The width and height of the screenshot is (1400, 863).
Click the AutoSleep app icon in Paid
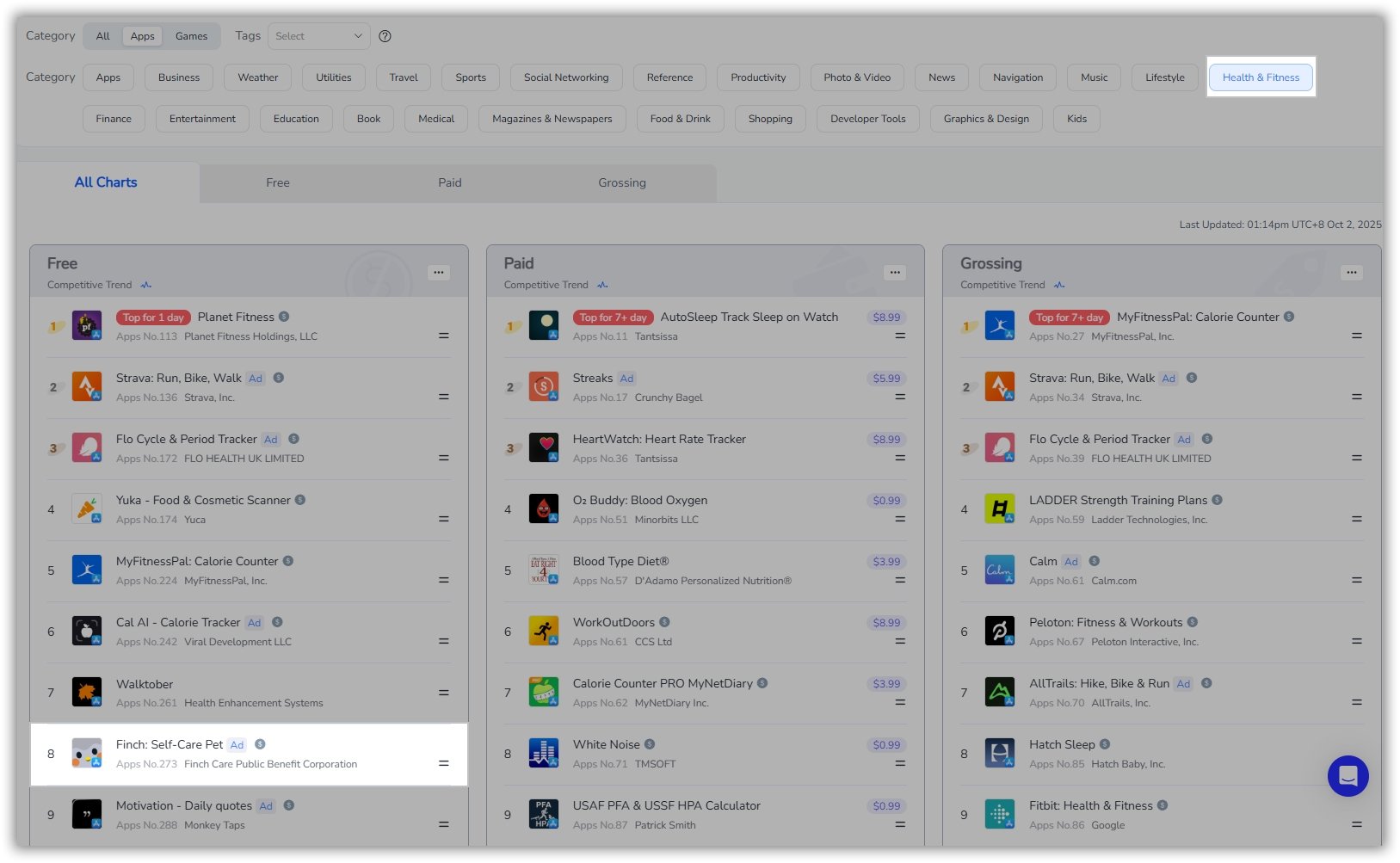click(543, 326)
